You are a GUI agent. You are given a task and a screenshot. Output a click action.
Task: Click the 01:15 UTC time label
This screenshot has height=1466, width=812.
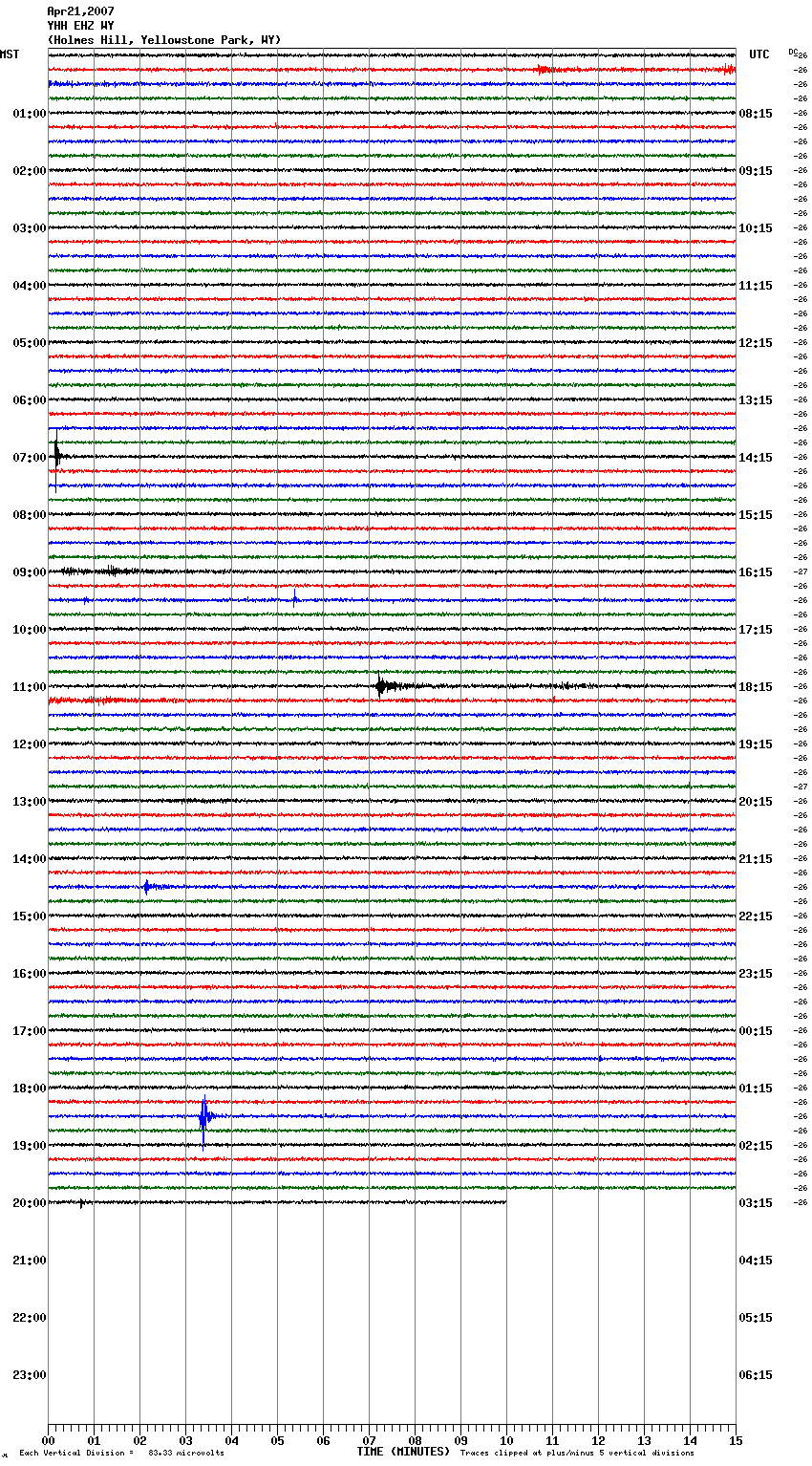[x=756, y=1089]
